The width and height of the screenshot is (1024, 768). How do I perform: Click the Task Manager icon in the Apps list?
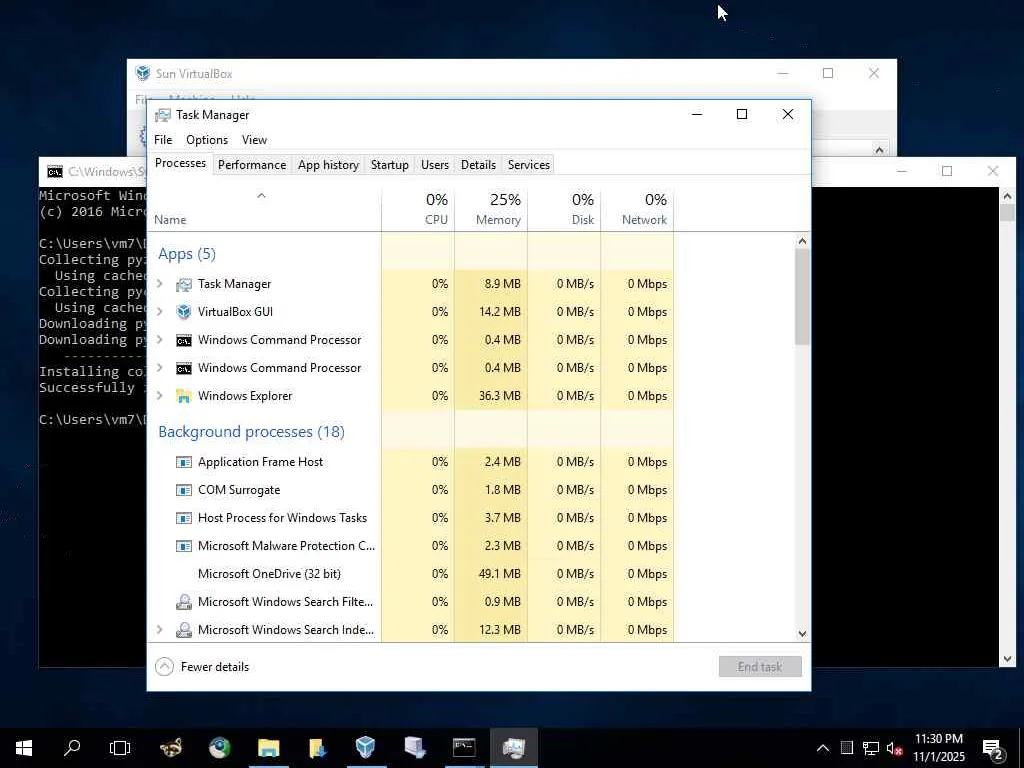pos(184,284)
